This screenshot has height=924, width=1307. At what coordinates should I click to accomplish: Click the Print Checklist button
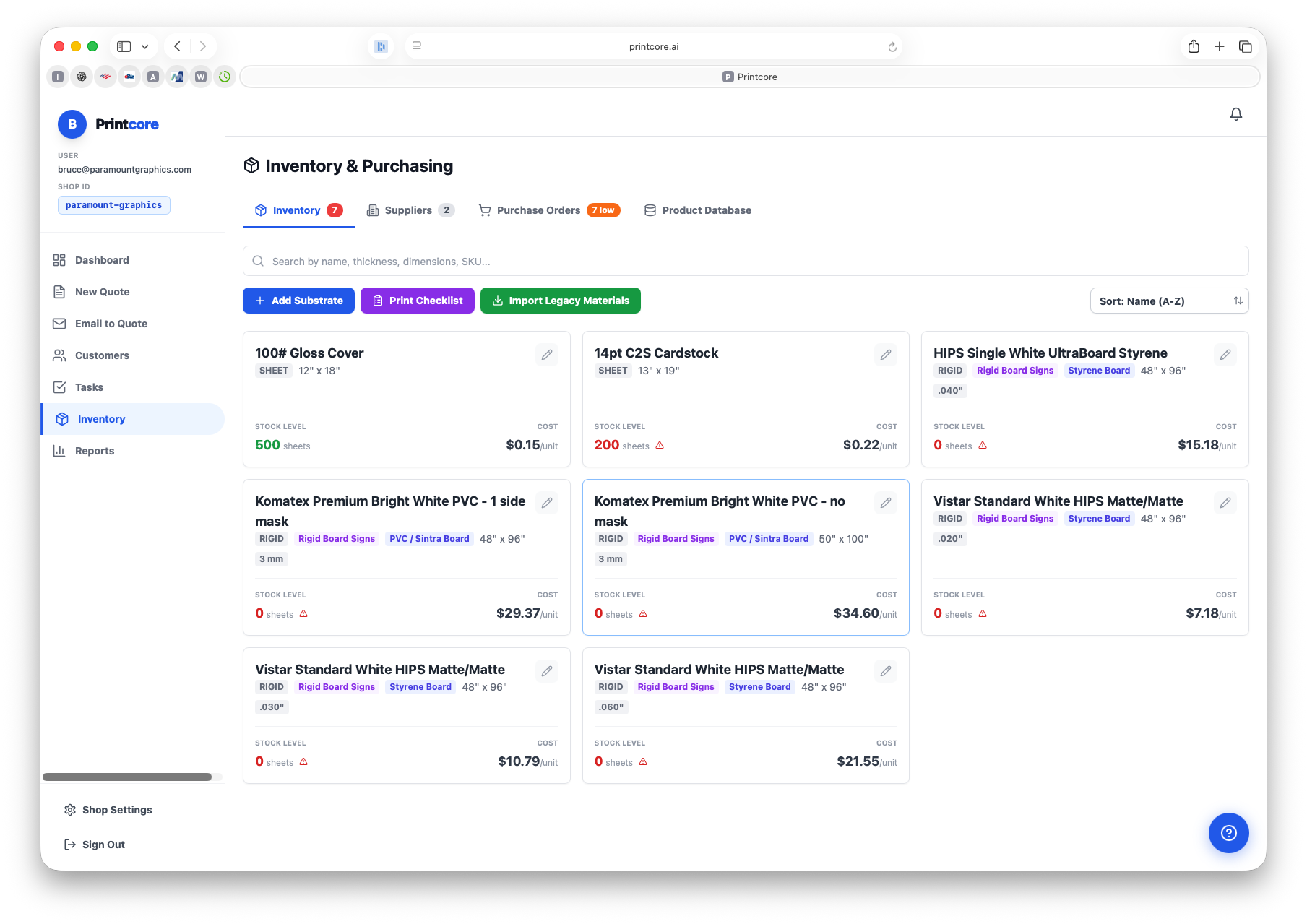tap(417, 301)
